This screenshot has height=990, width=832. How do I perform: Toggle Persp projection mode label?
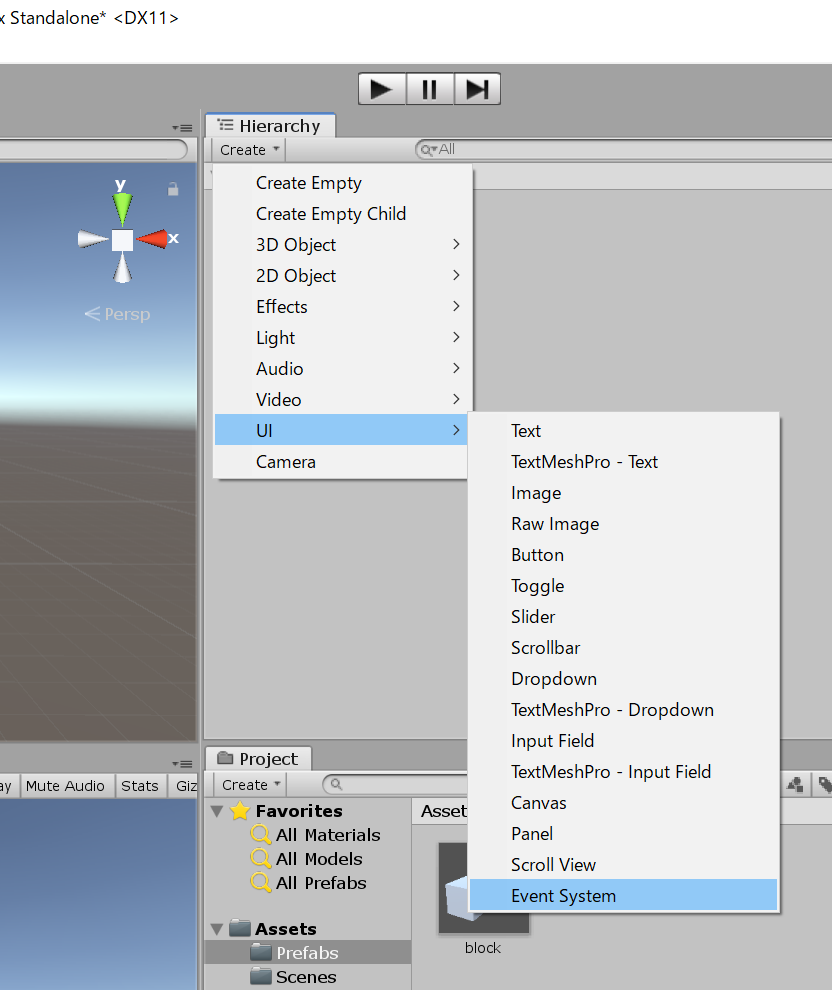(x=117, y=314)
